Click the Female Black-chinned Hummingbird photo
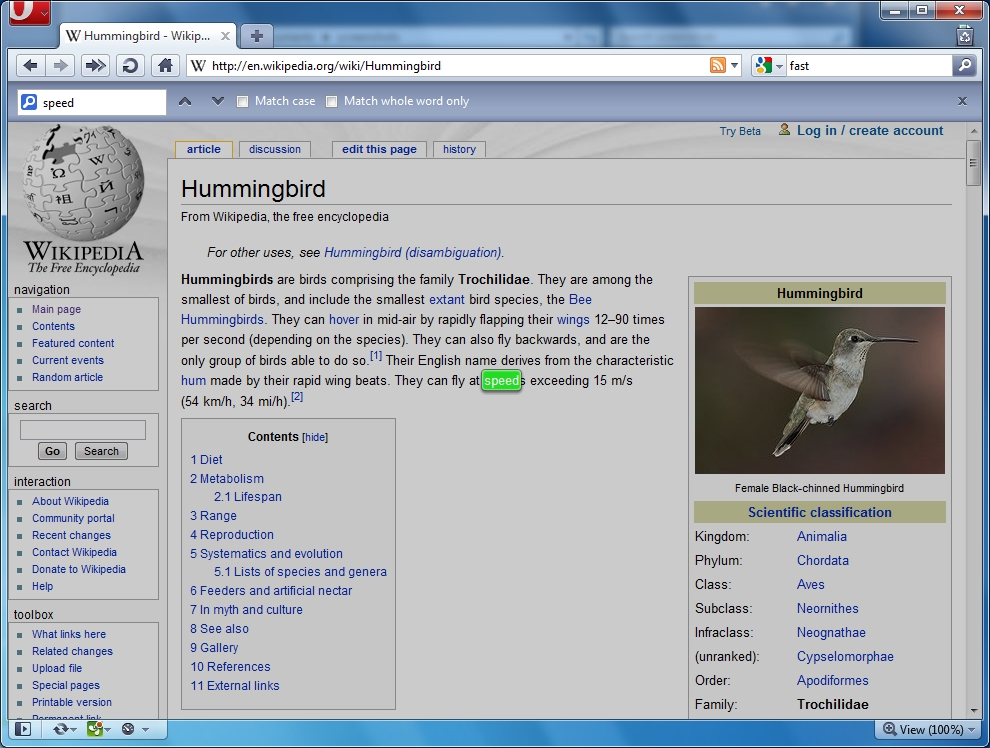The width and height of the screenshot is (990, 748). pyautogui.click(x=820, y=390)
